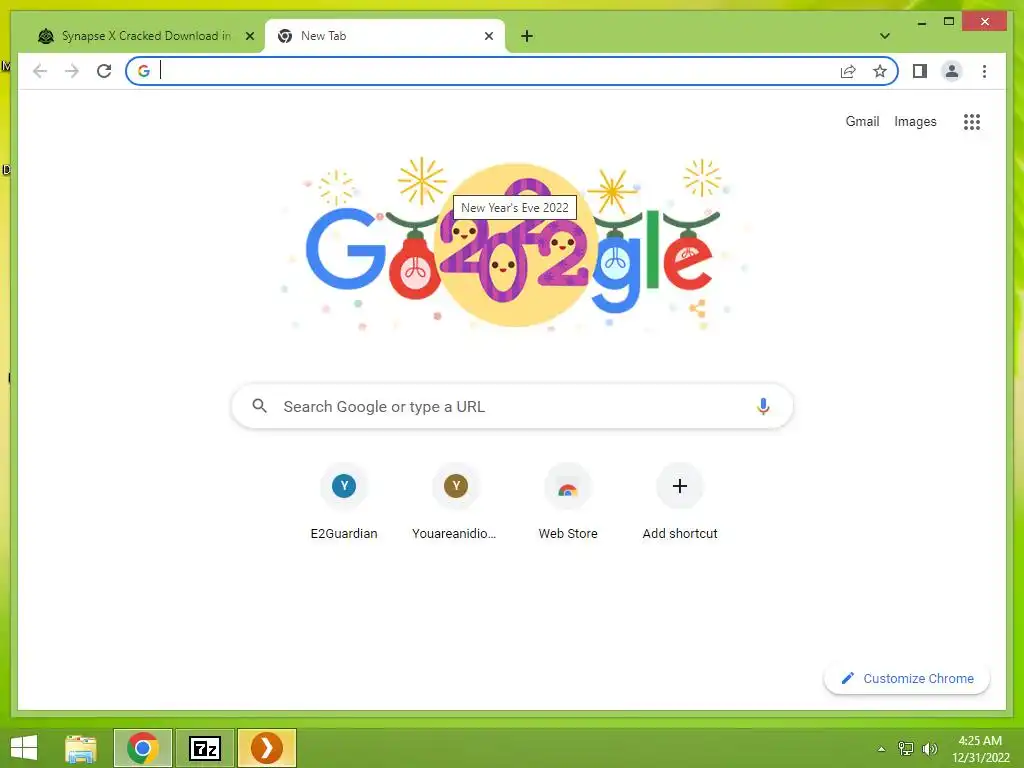Close the Synapse X Cracked Download tab
The width and height of the screenshot is (1024, 768).
[x=249, y=36]
